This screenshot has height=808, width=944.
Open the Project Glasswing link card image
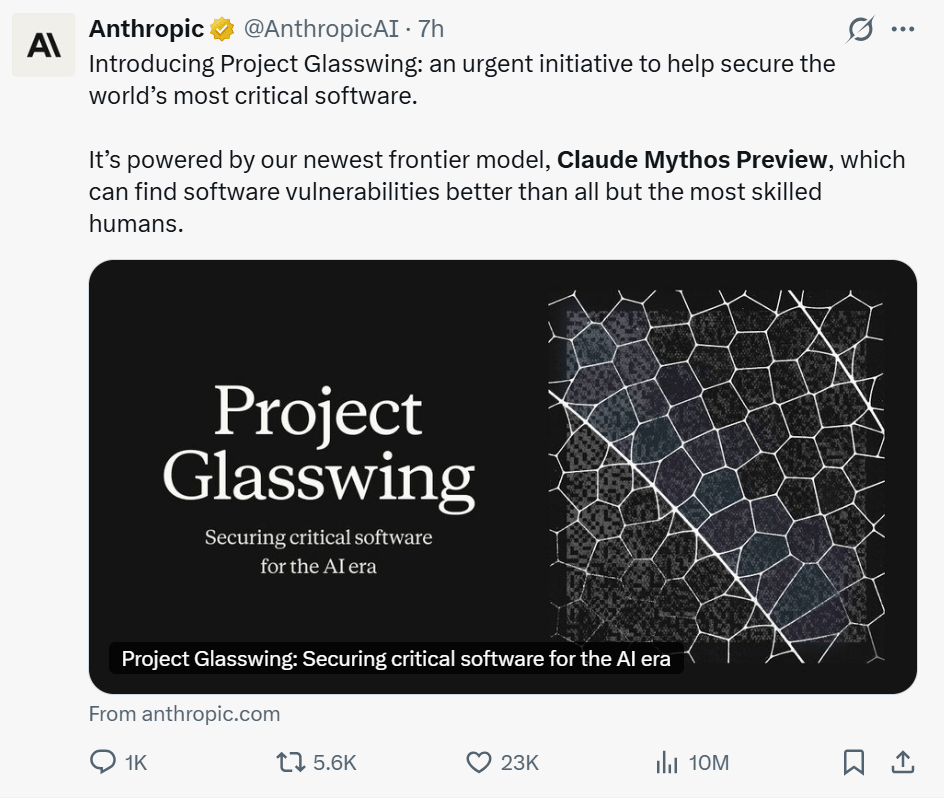tap(503, 477)
